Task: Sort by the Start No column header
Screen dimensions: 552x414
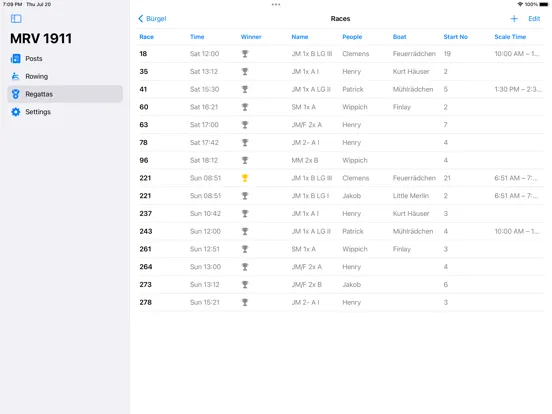Action: [x=456, y=37]
